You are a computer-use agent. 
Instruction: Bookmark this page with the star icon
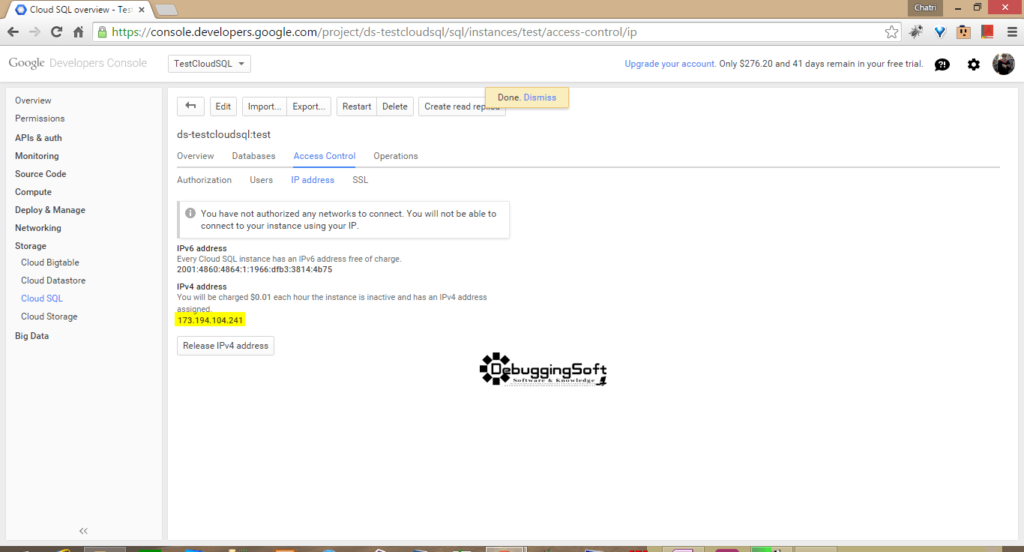click(891, 32)
